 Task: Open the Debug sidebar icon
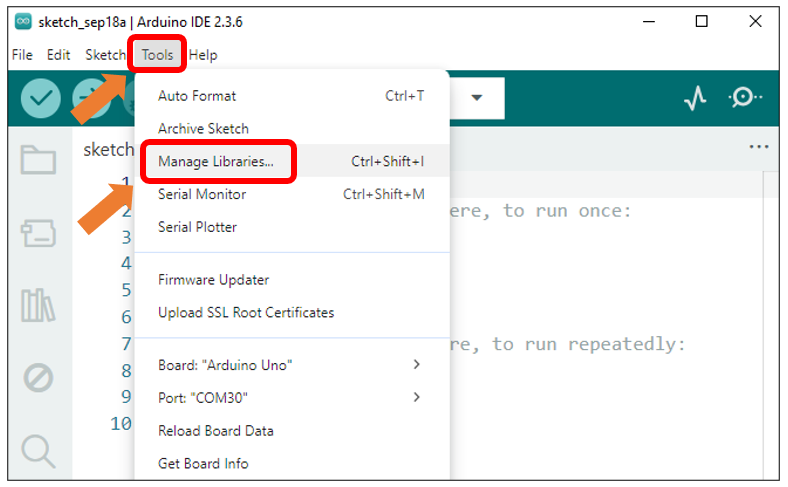point(38,378)
